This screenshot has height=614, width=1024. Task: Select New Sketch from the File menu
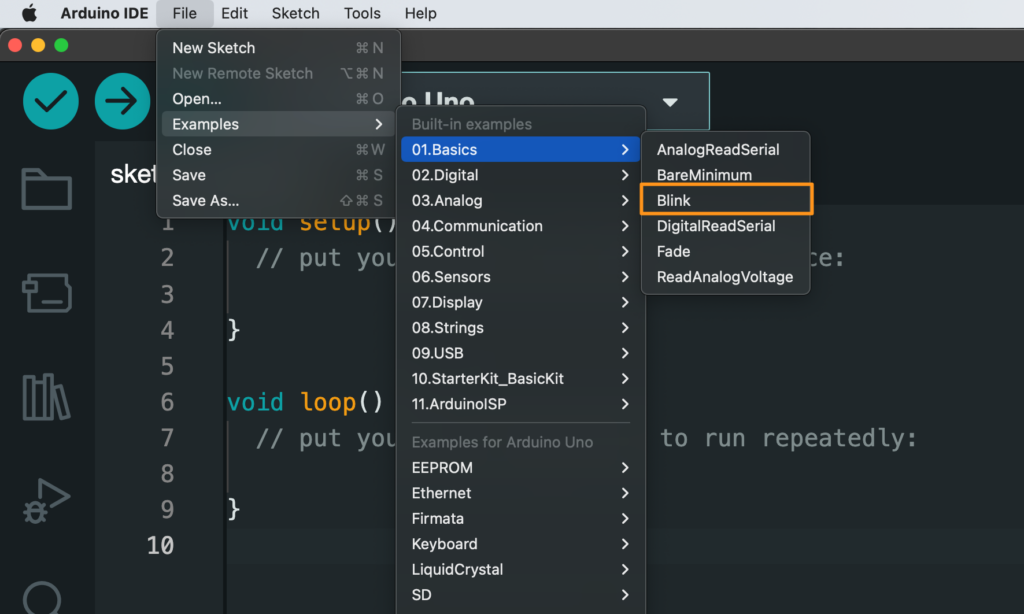(213, 47)
